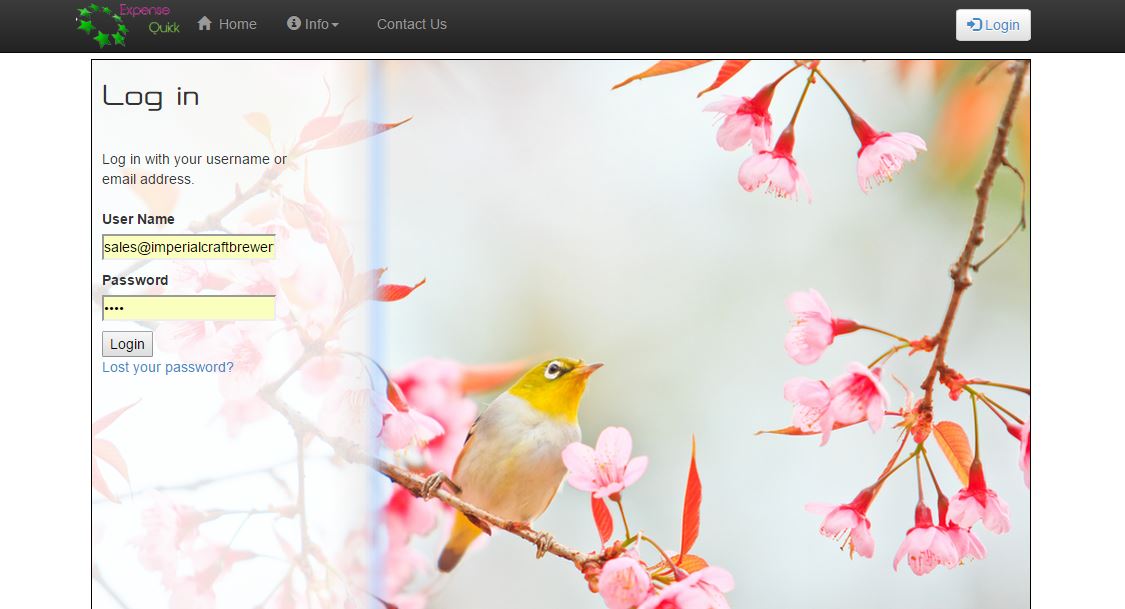This screenshot has width=1125, height=609.
Task: Open the Contact Us page
Action: [411, 24]
